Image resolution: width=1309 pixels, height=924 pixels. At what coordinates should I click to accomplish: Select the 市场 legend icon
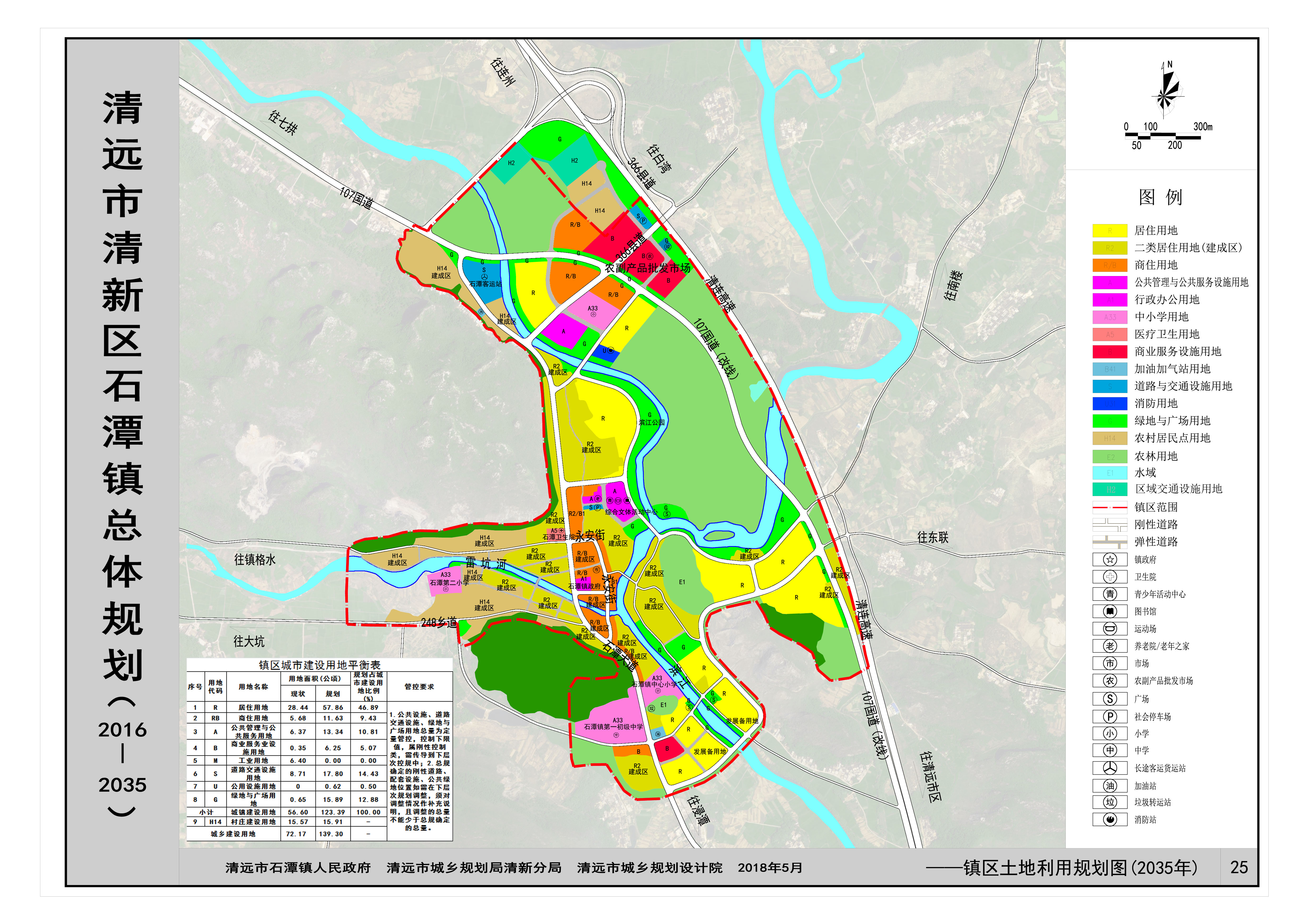(x=1110, y=663)
